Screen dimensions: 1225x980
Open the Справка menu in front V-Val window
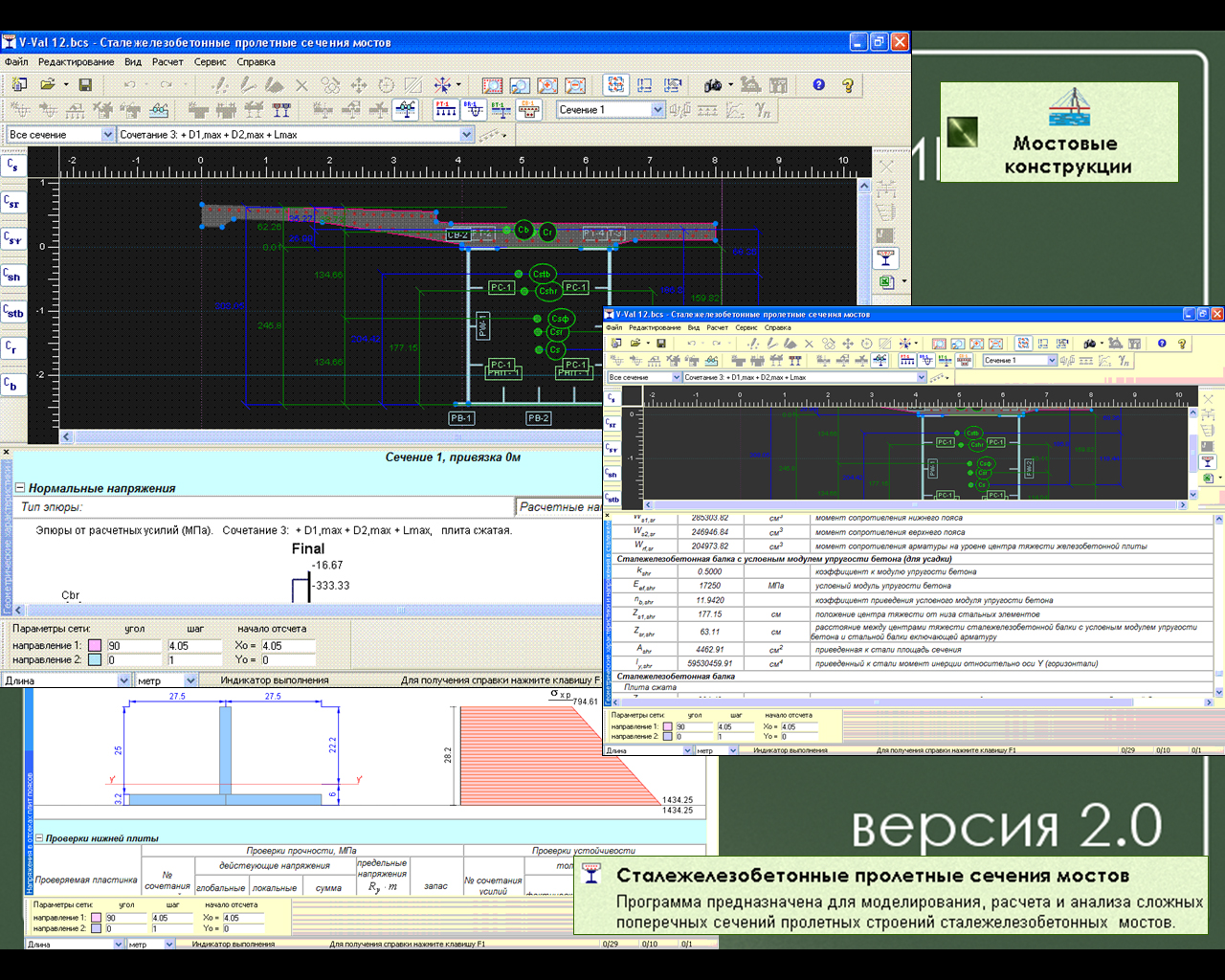[777, 328]
